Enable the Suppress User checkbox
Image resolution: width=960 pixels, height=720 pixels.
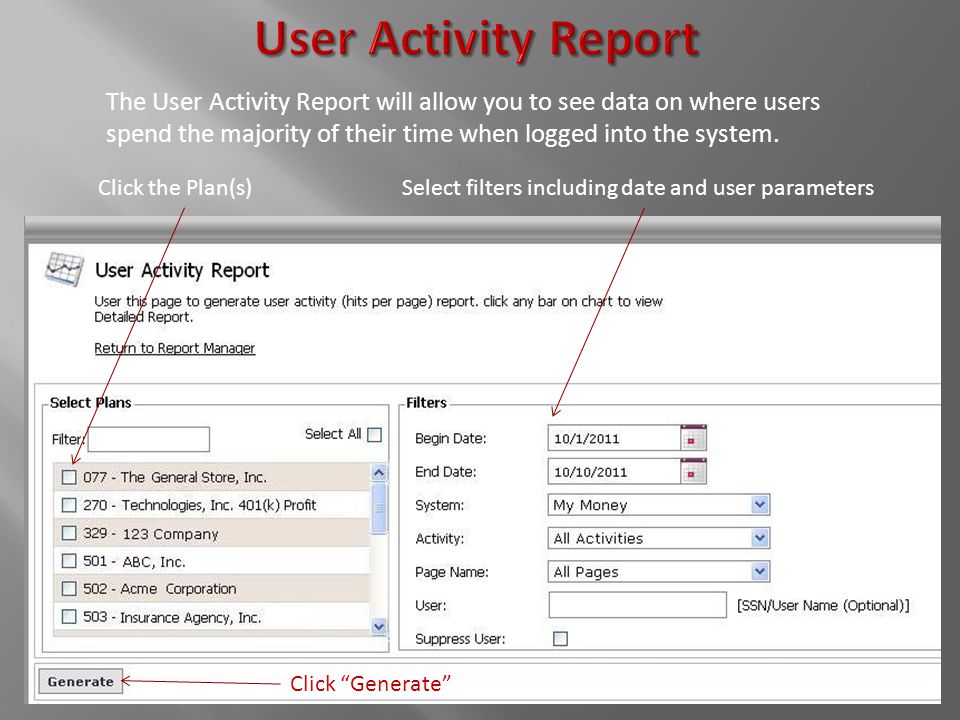[560, 639]
